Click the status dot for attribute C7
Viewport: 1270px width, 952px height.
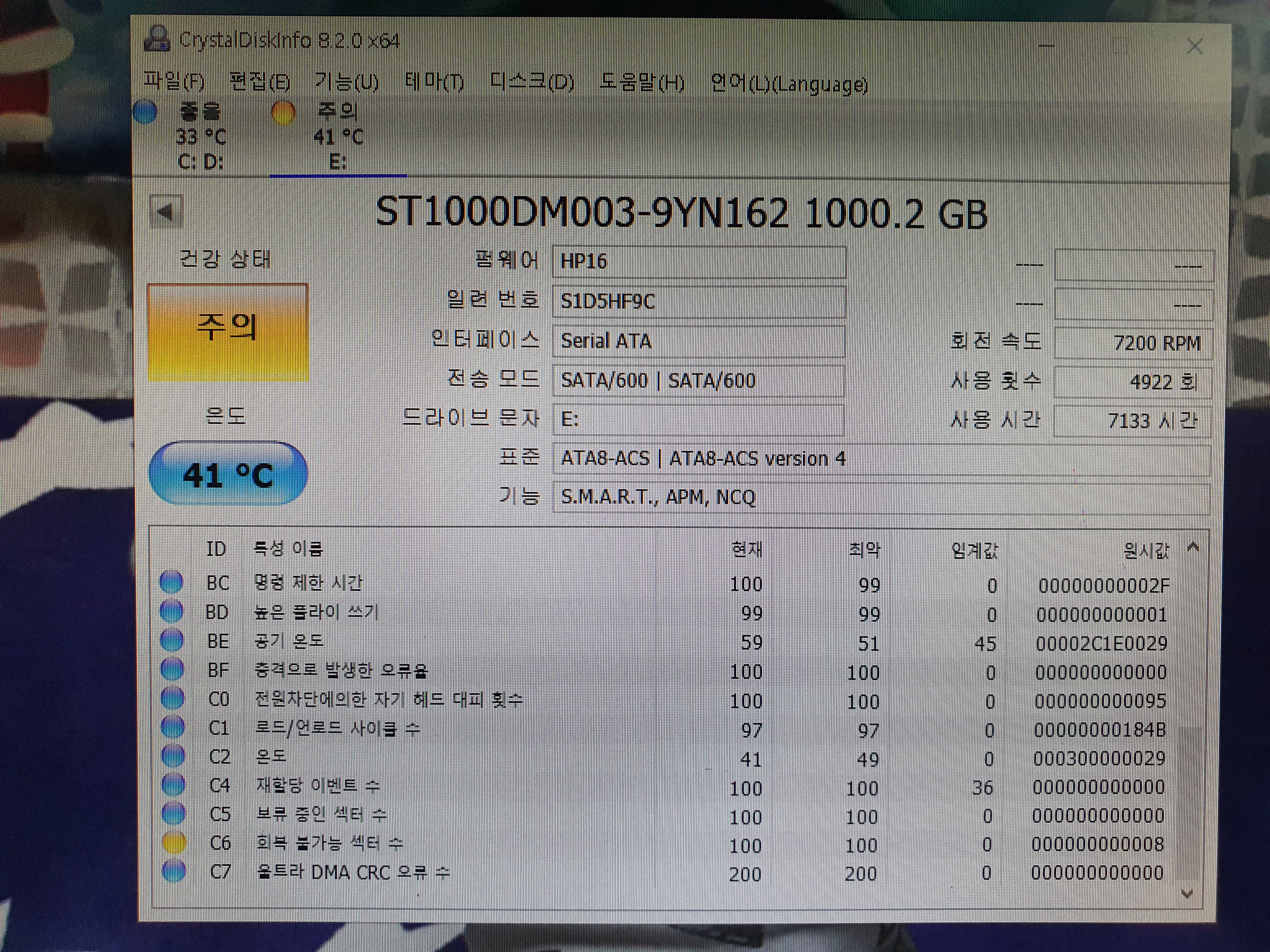174,872
